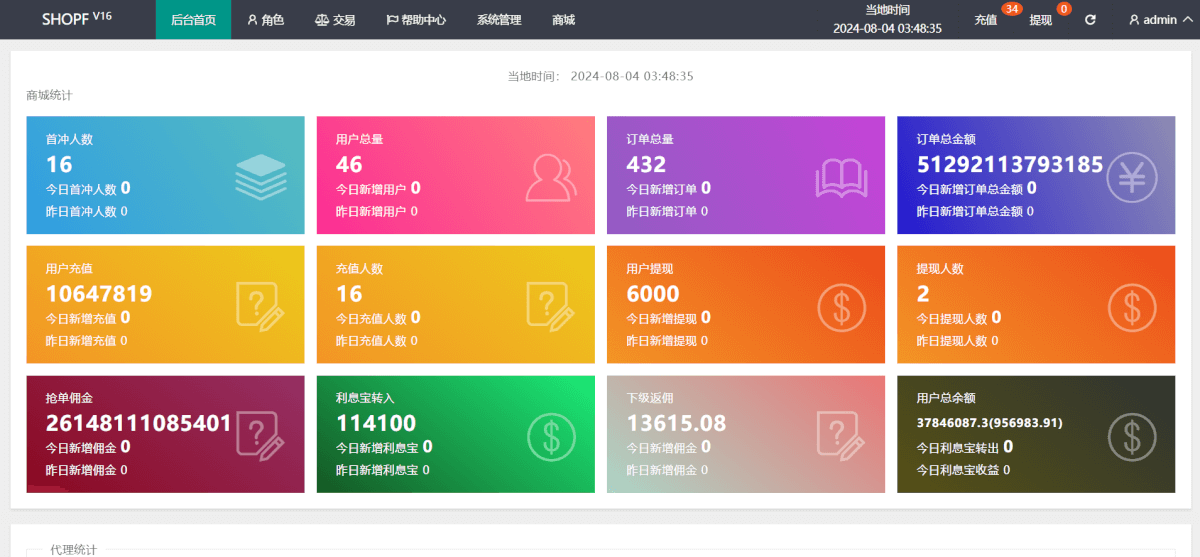Open the 后台首页 tab
The image size is (1200, 557).
pyautogui.click(x=193, y=20)
